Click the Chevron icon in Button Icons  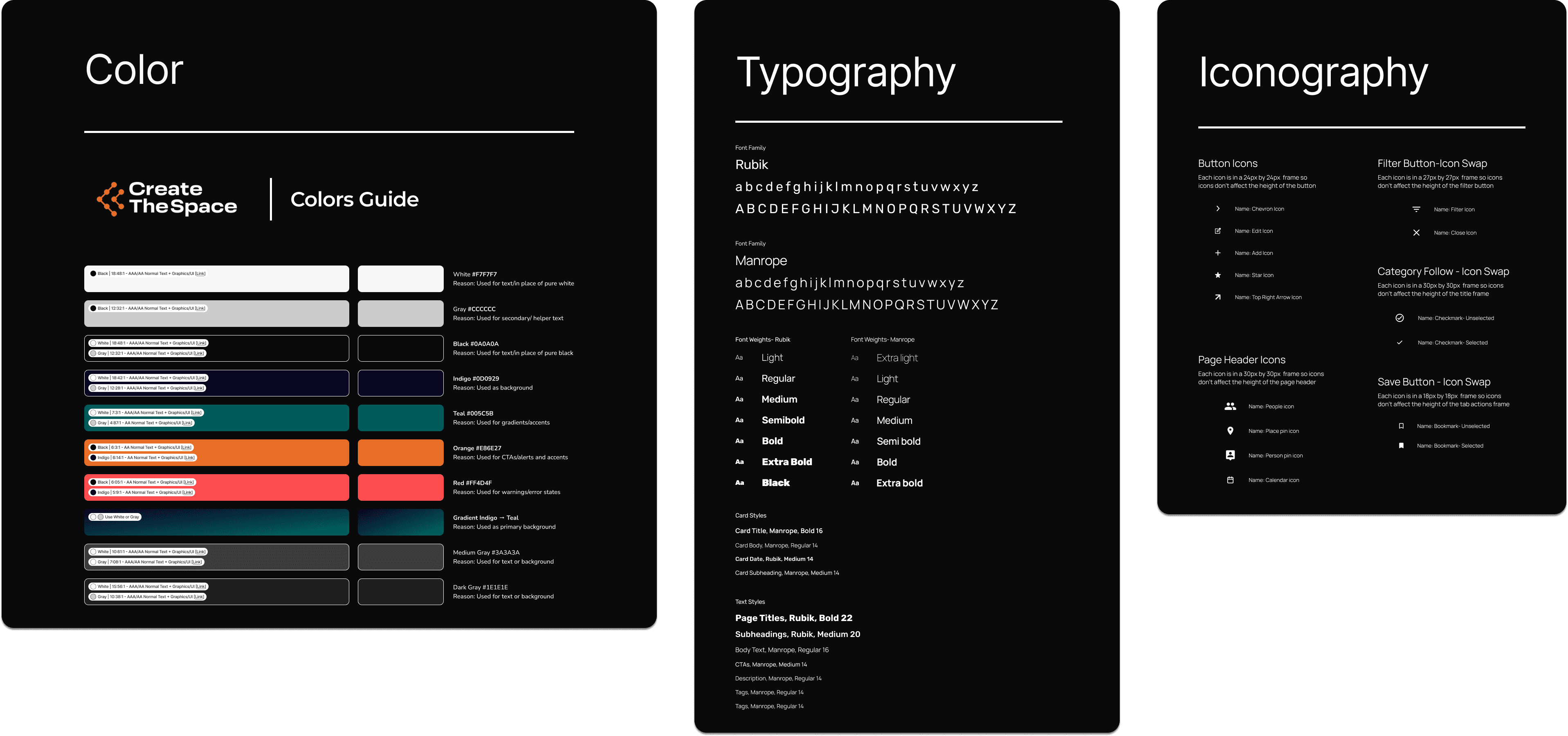point(1218,209)
